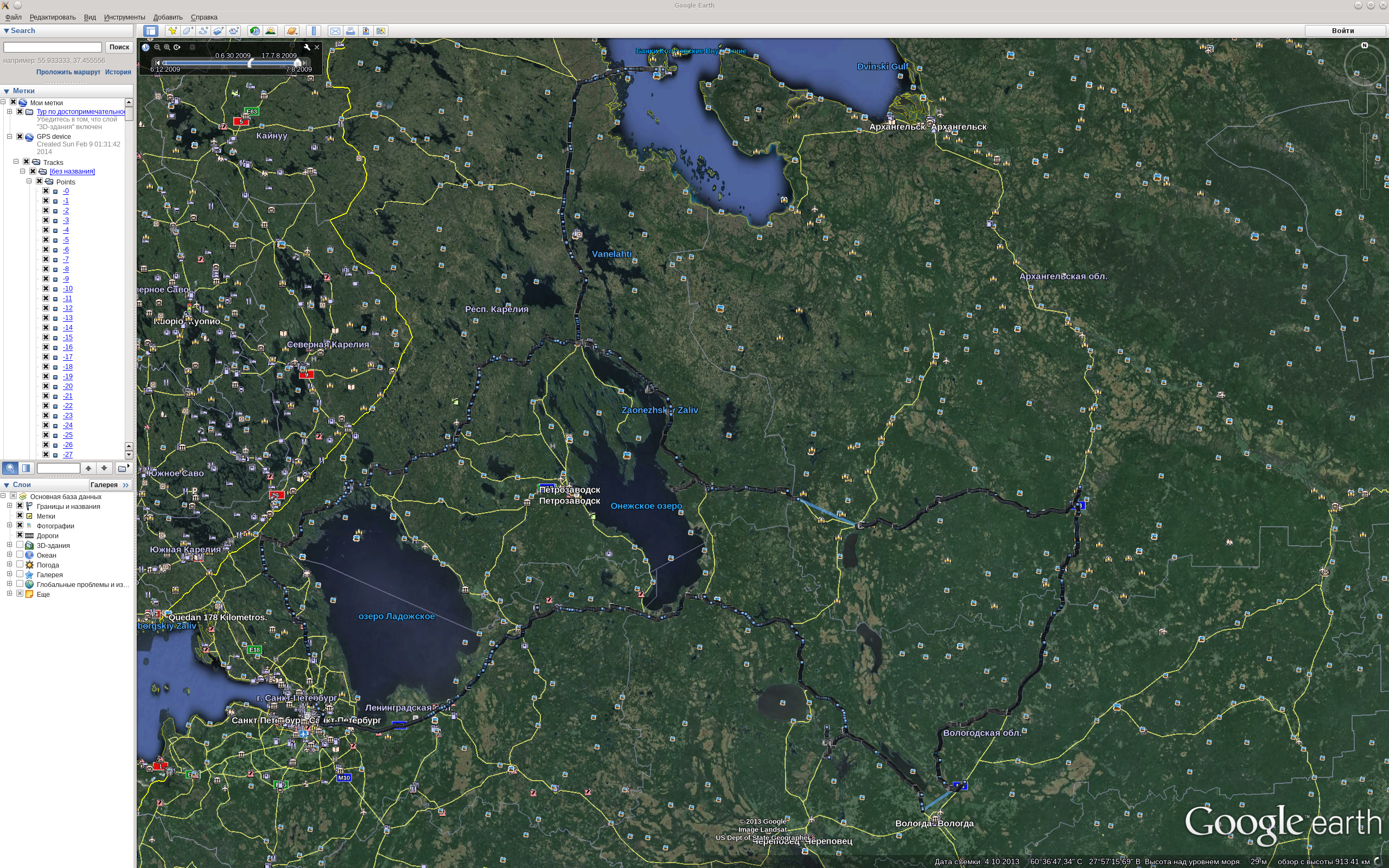Play the time animation
This screenshot has height=868, width=1389.
pyautogui.click(x=177, y=47)
